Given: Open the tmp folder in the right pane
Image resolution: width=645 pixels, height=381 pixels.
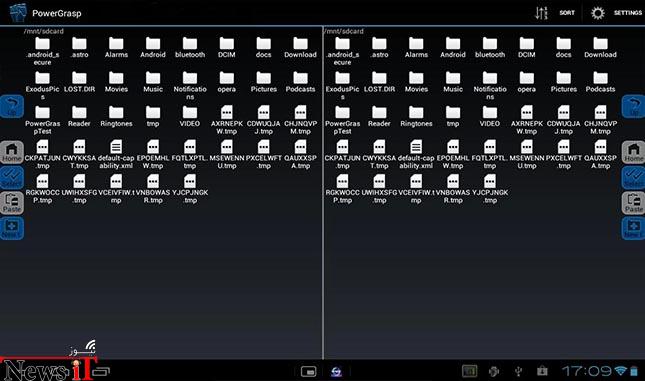Looking at the screenshot, I should pos(453,117).
